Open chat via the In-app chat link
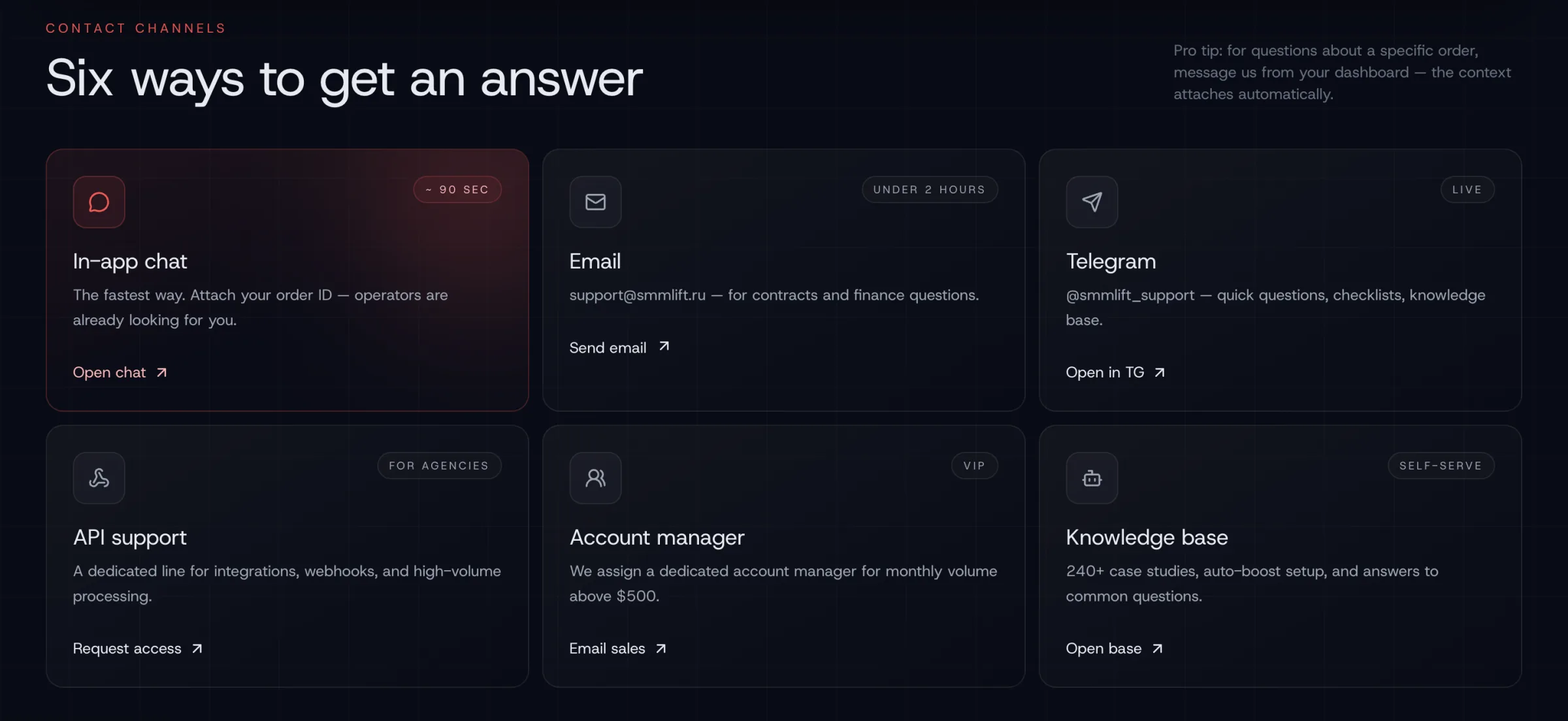This screenshot has height=721, width=1568. pos(110,372)
